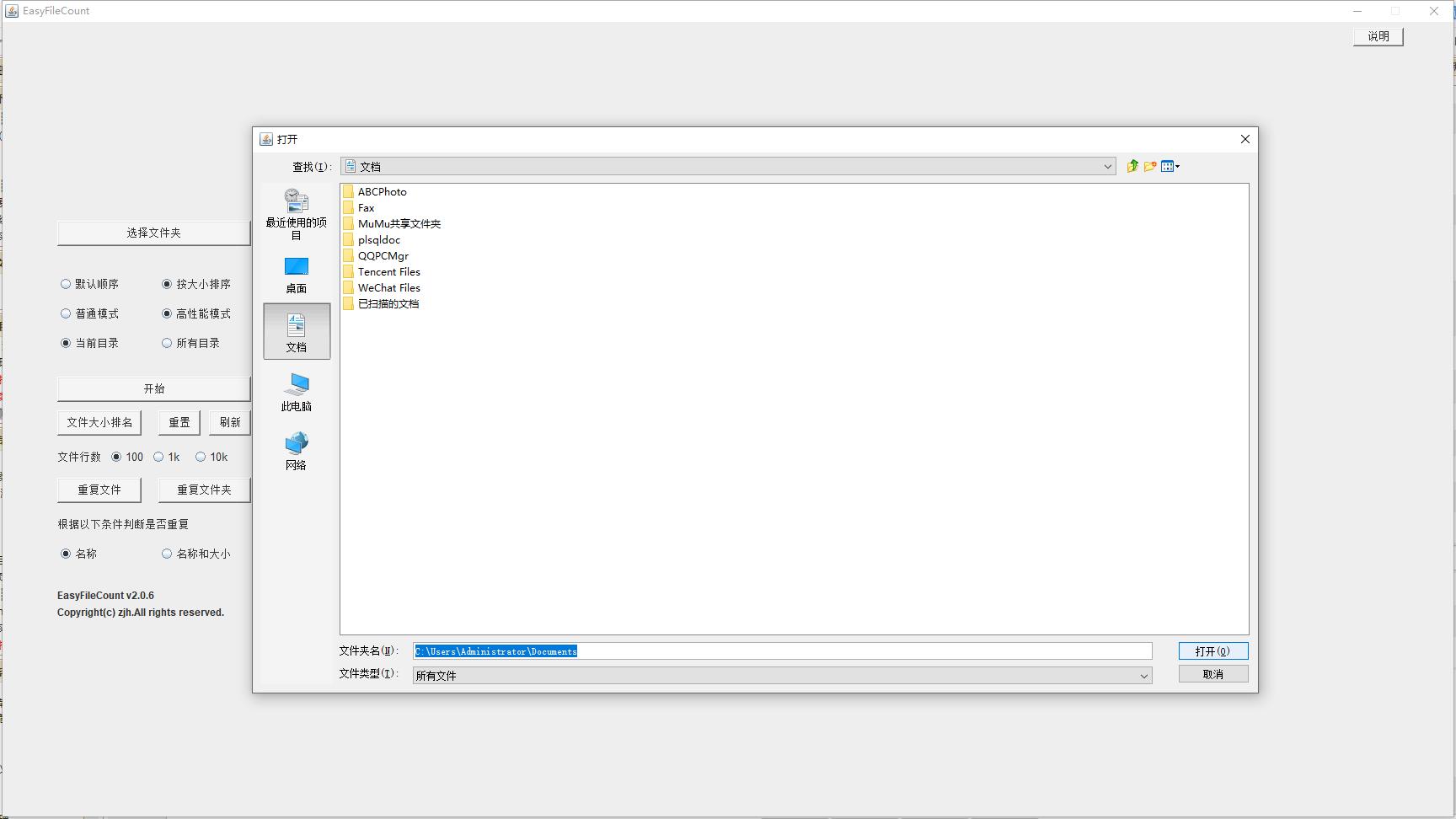Viewport: 1456px width, 819px height.
Task: Click Tencent Files name text
Action: 389,271
